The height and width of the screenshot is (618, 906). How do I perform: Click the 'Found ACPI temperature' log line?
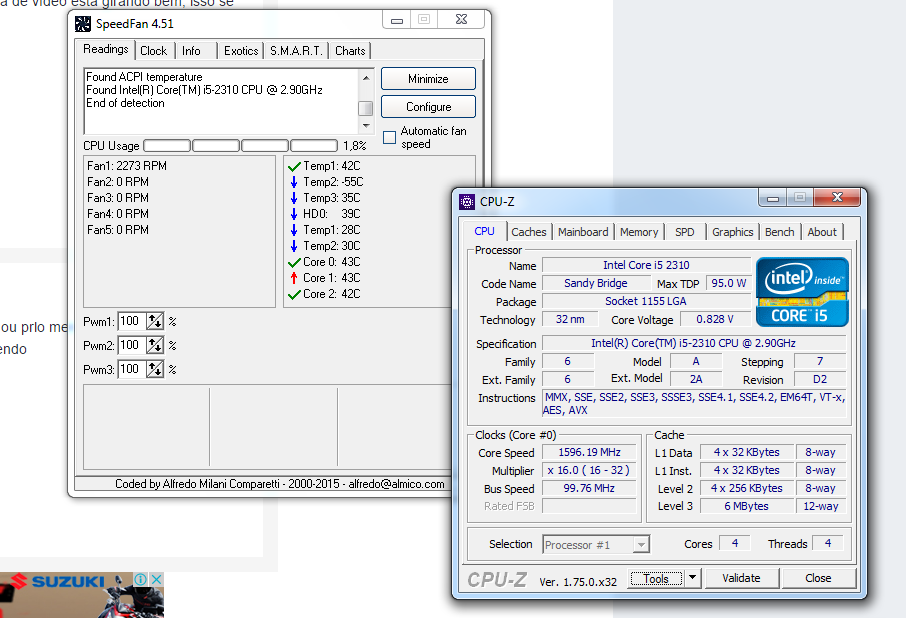[x=144, y=77]
